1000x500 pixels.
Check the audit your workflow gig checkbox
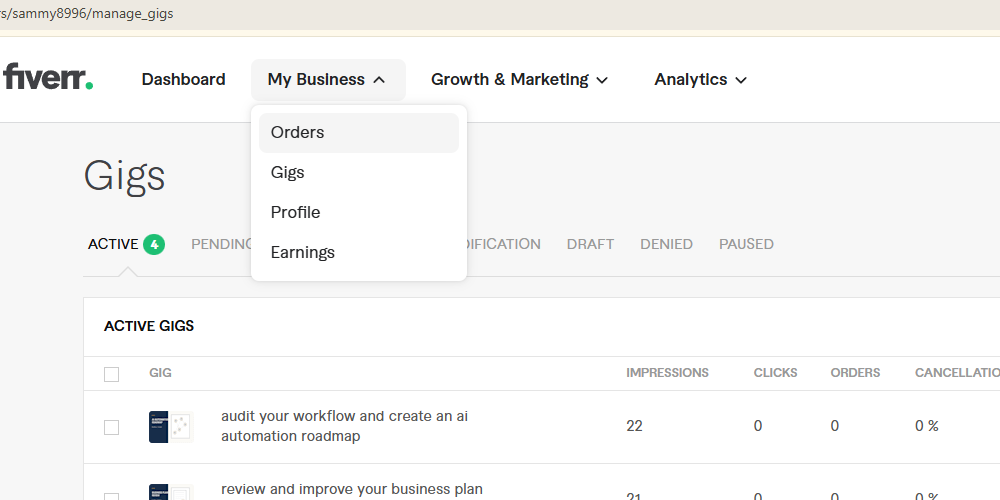(x=112, y=427)
